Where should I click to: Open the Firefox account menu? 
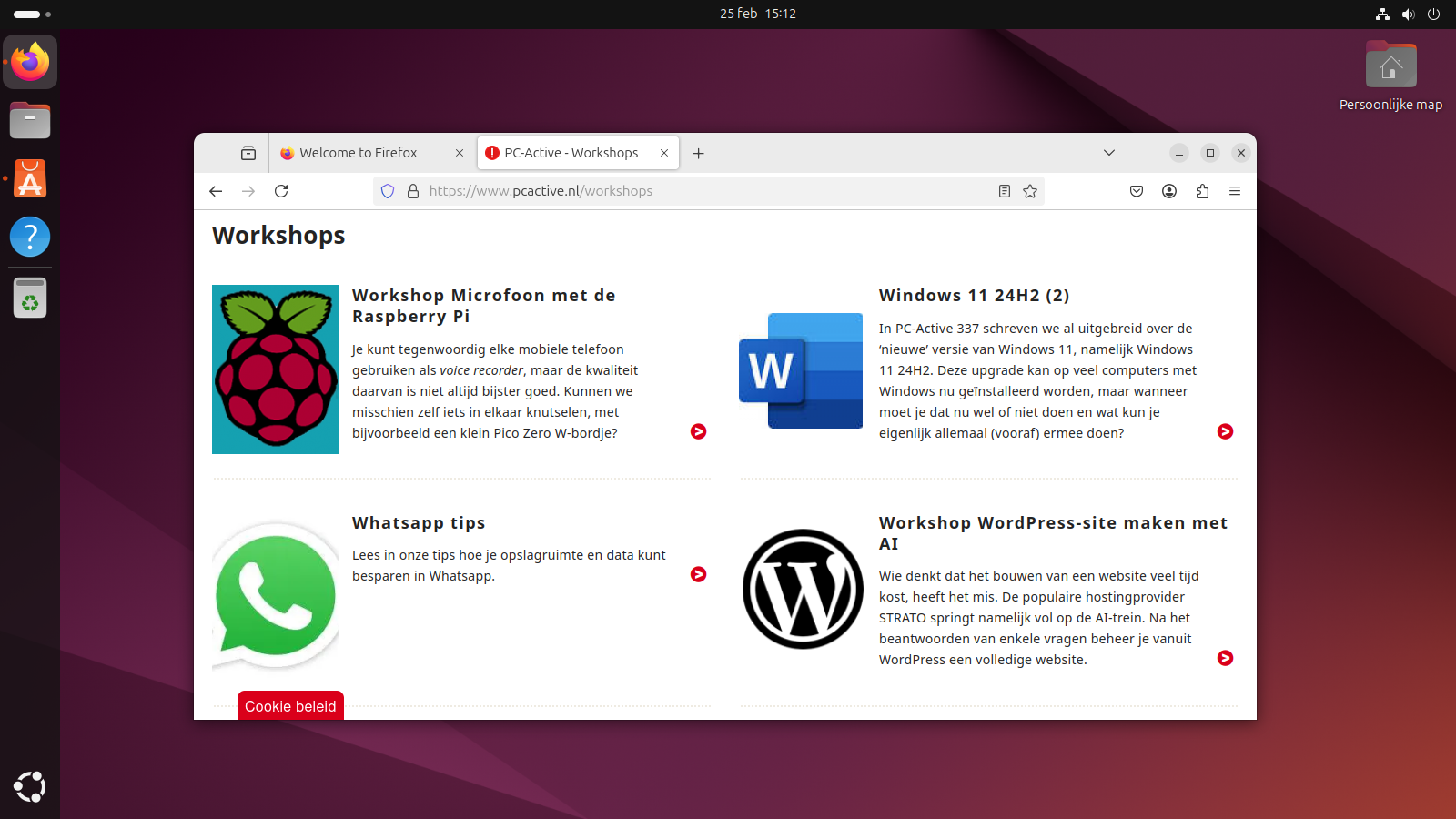click(x=1169, y=191)
